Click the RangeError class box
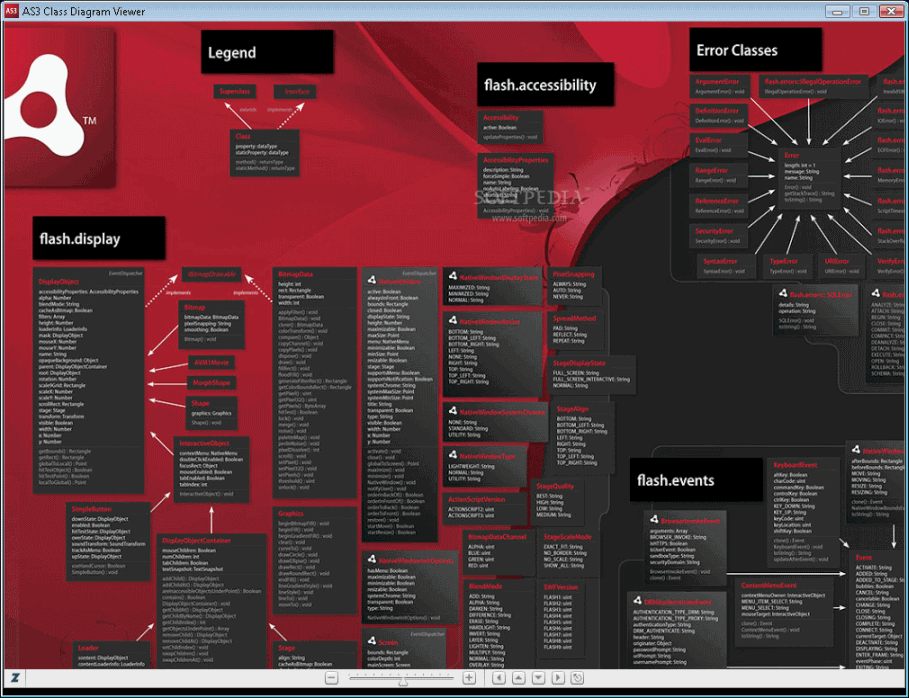The width and height of the screenshot is (909, 698). click(719, 175)
